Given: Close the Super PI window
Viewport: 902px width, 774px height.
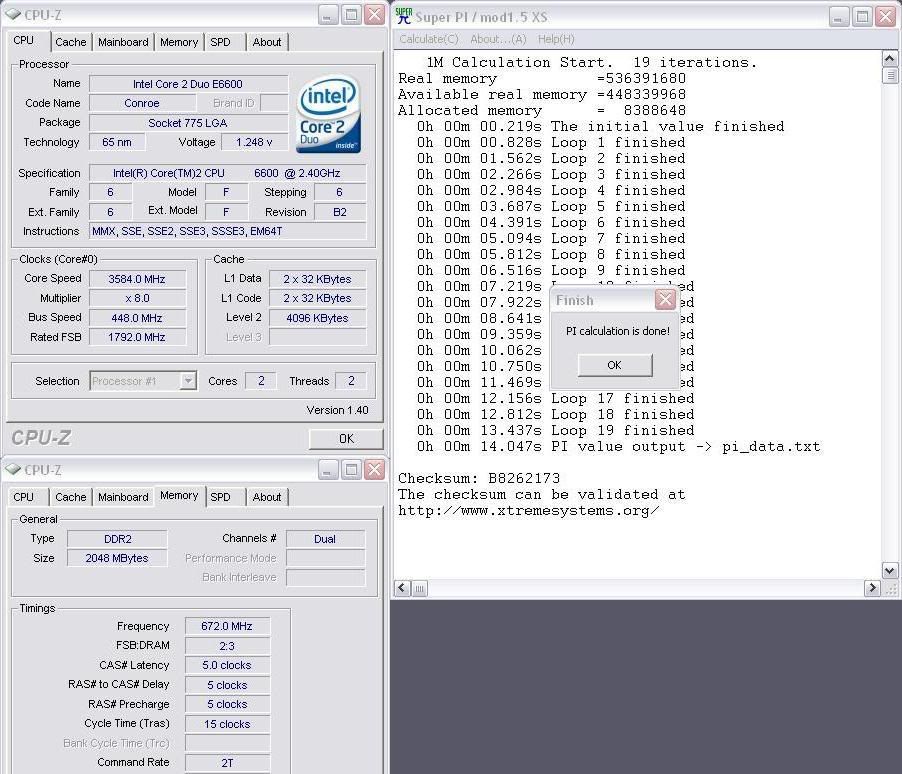Looking at the screenshot, I should (886, 17).
